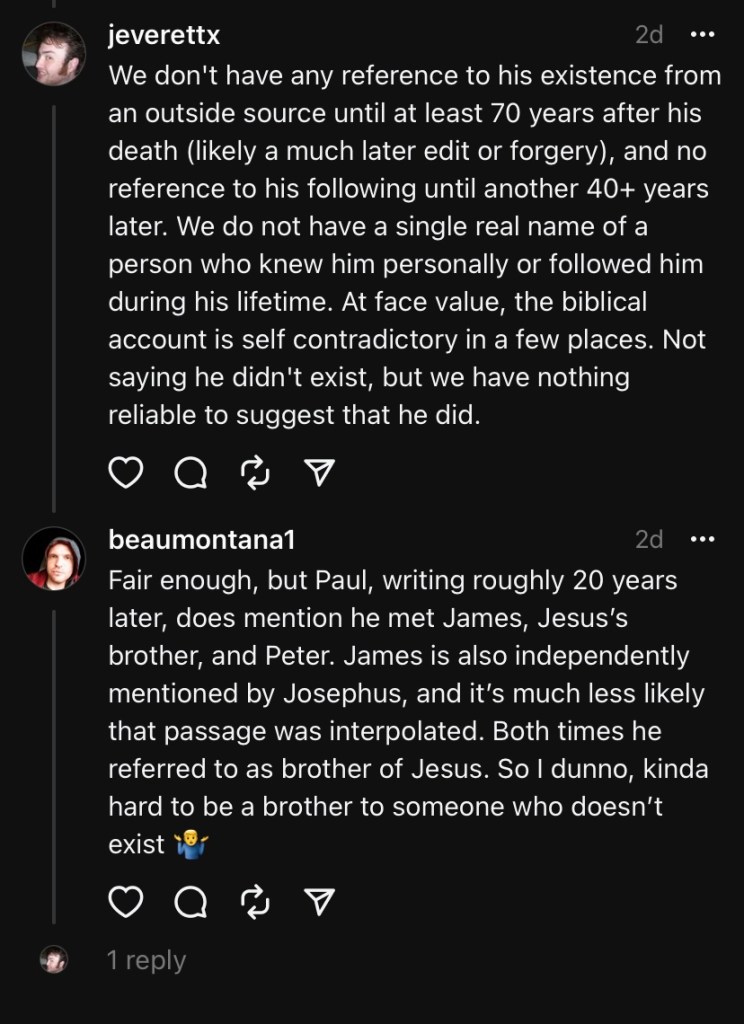Reply to jeverettx's post via comment icon
This screenshot has width=744, height=1024.
pos(189,473)
